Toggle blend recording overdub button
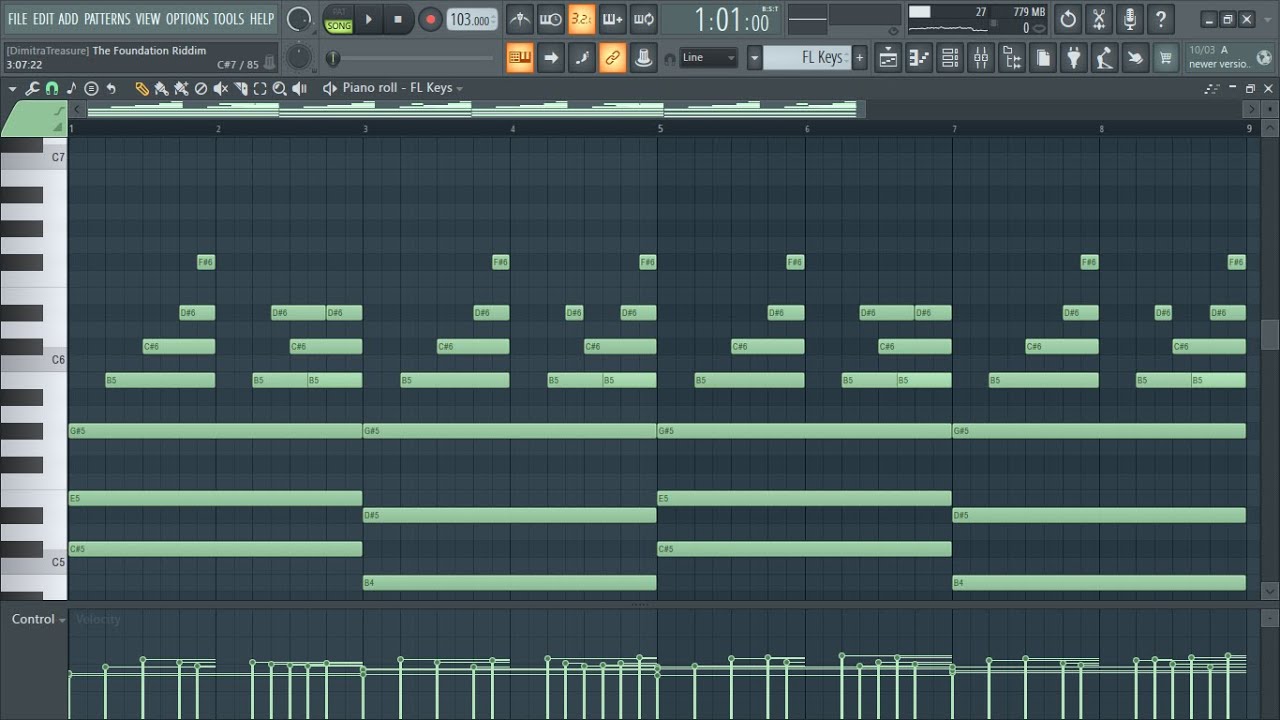 coord(612,19)
